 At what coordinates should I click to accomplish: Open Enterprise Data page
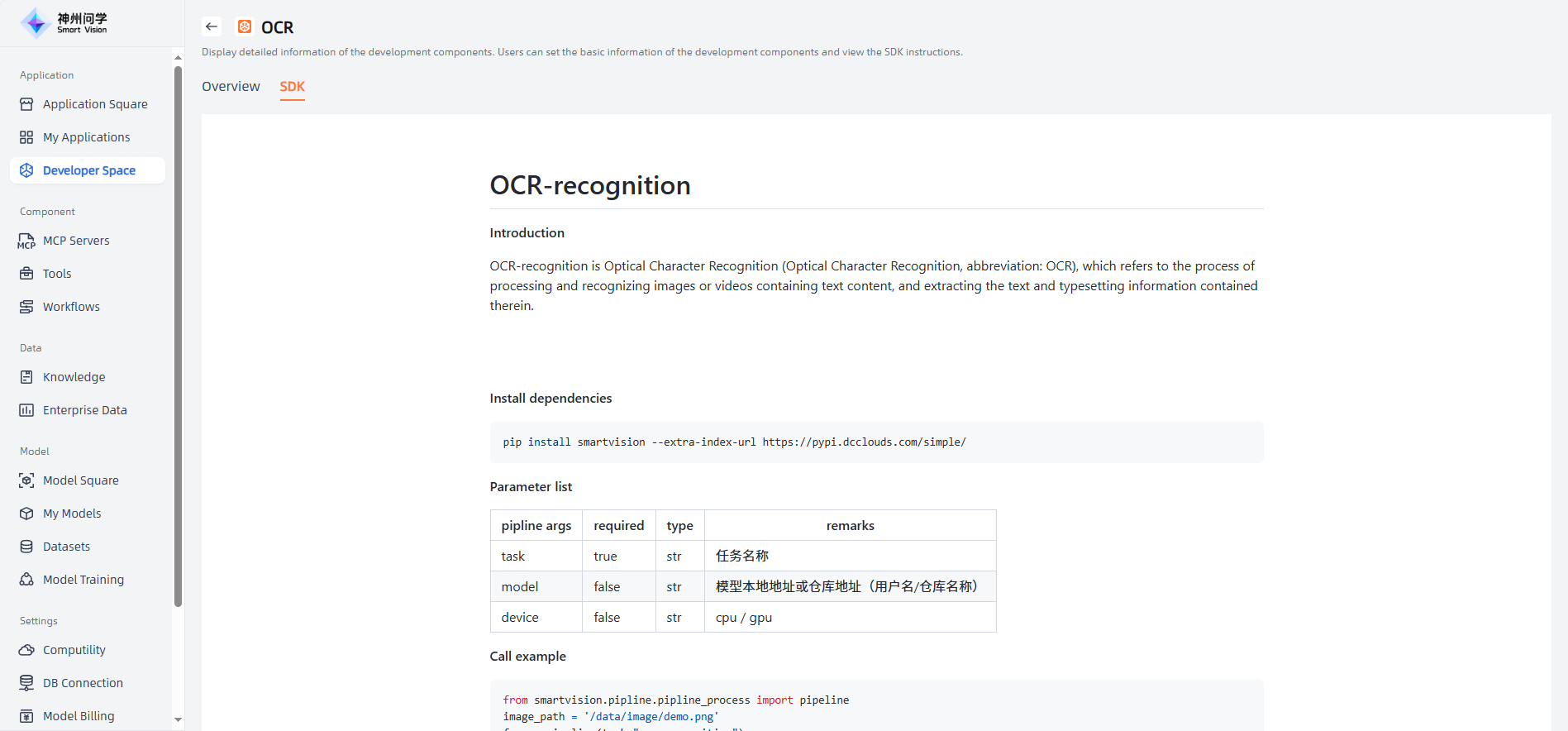(84, 410)
